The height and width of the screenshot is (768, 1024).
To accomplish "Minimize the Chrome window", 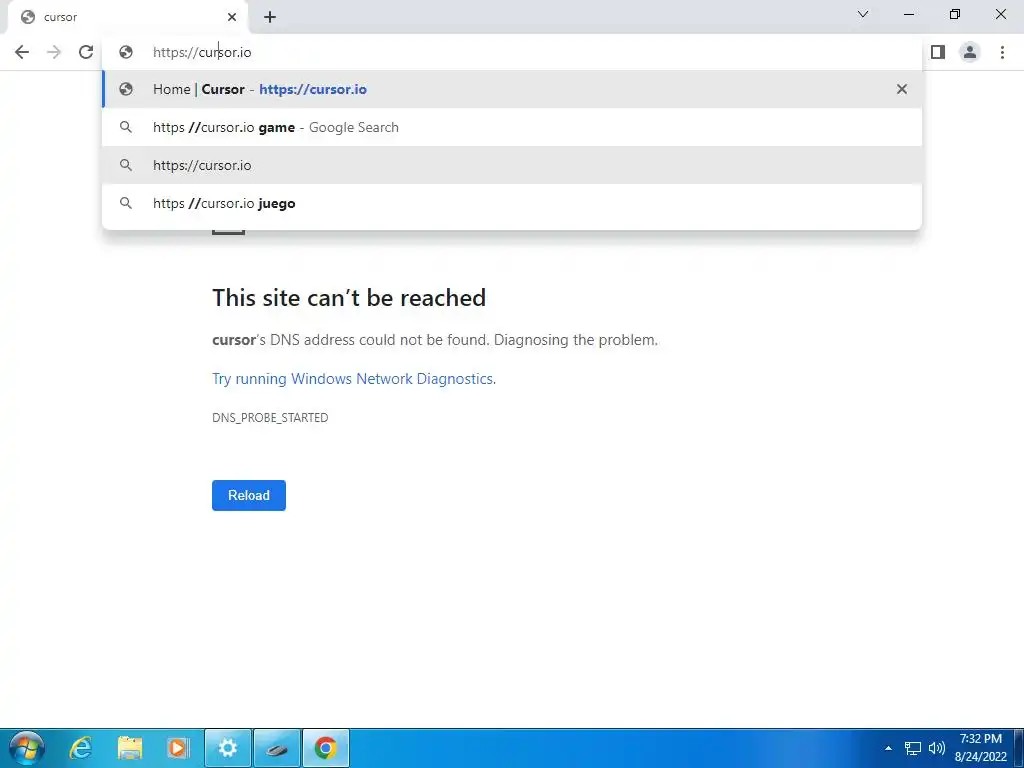I will (908, 14).
